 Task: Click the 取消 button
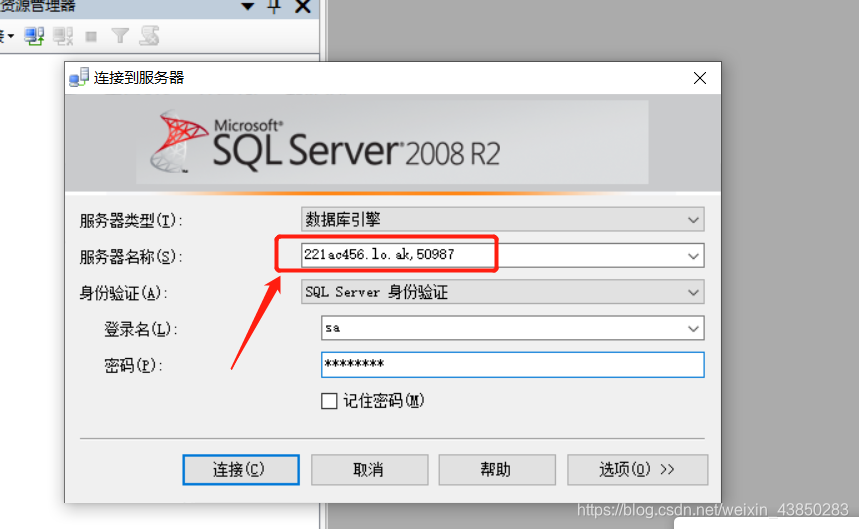(369, 469)
